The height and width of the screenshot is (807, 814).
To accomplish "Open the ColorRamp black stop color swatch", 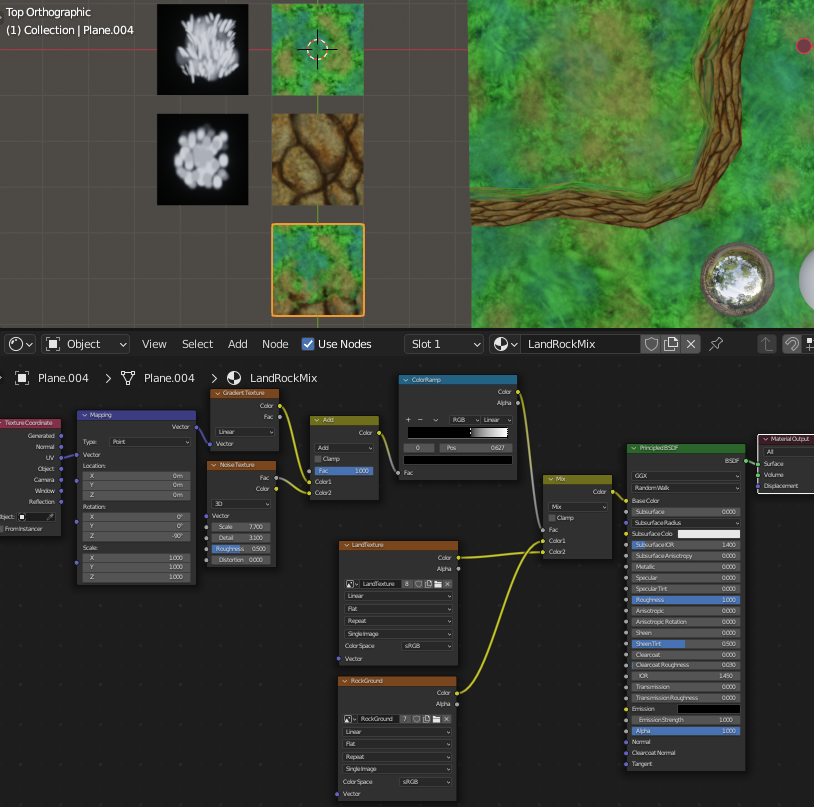I will tap(458, 460).
